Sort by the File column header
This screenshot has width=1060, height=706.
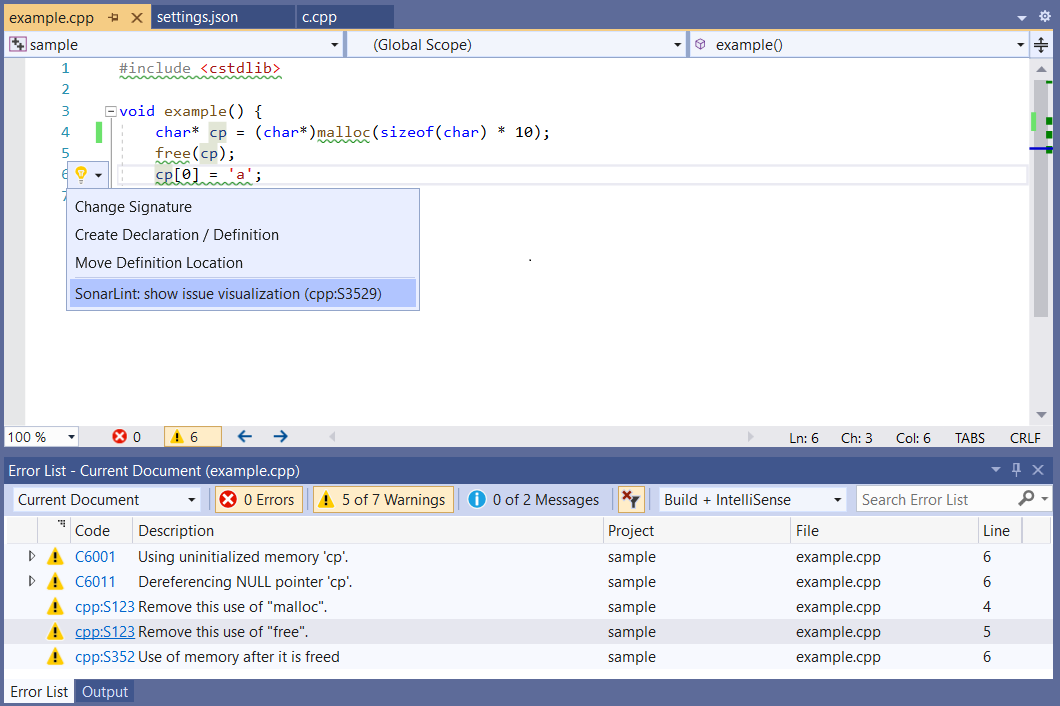click(x=884, y=531)
